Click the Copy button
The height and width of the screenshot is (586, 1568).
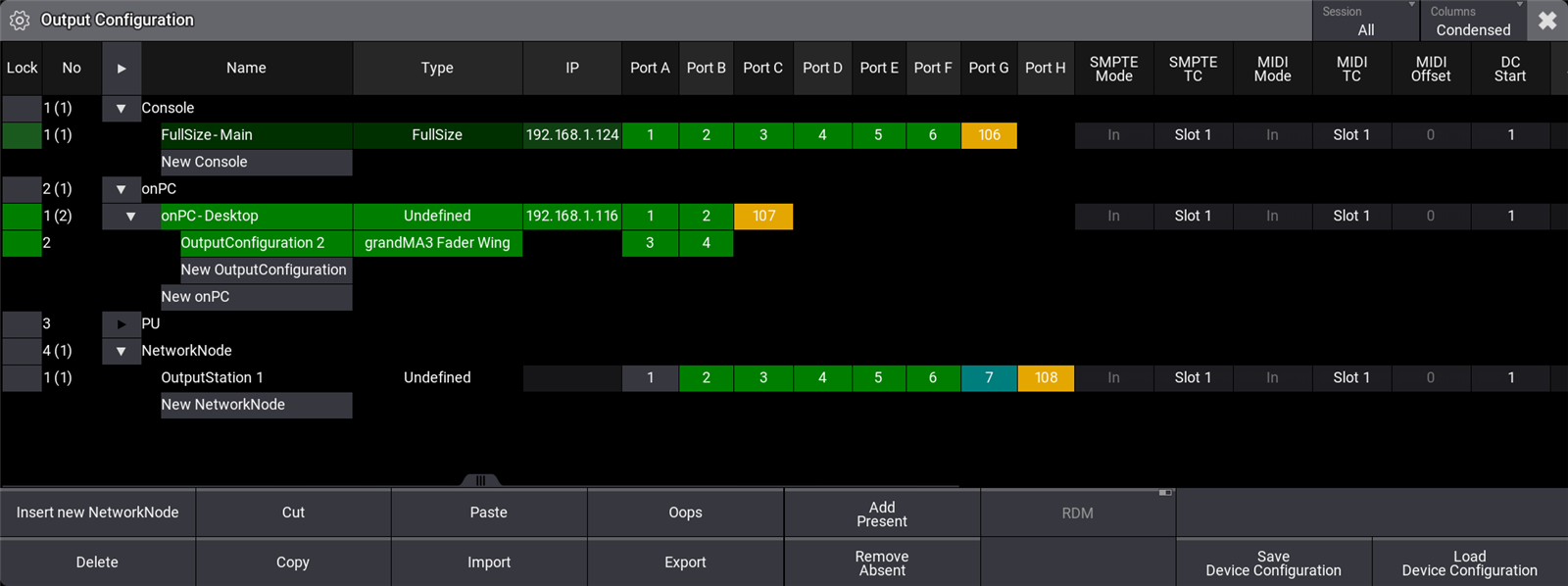(293, 562)
